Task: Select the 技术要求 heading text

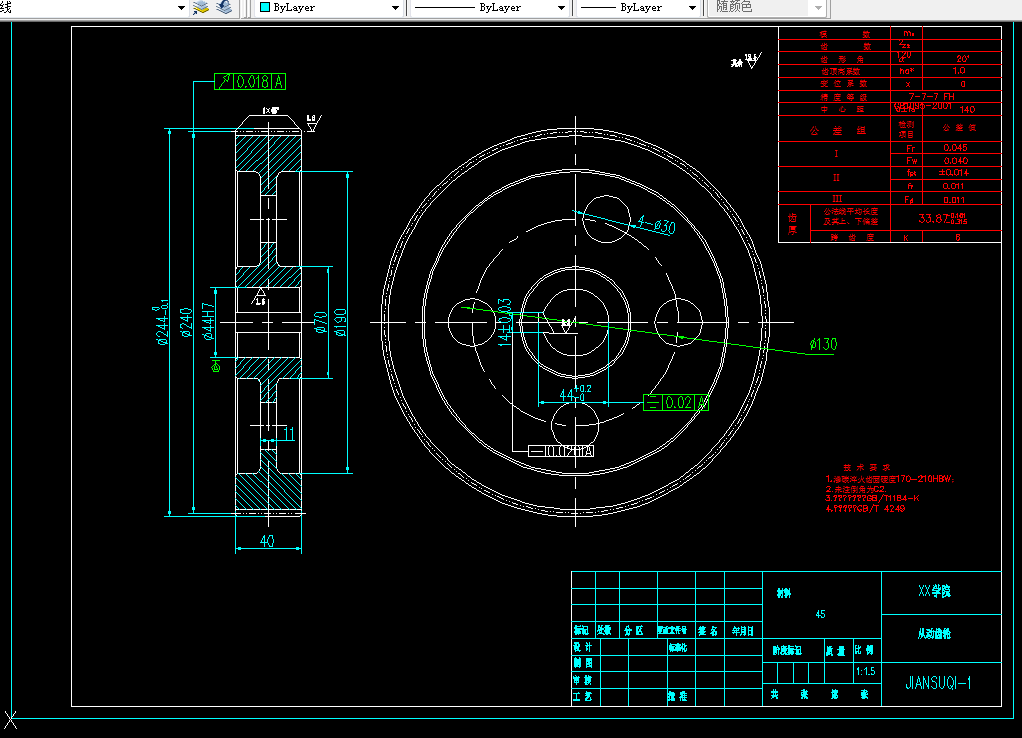Action: point(866,467)
